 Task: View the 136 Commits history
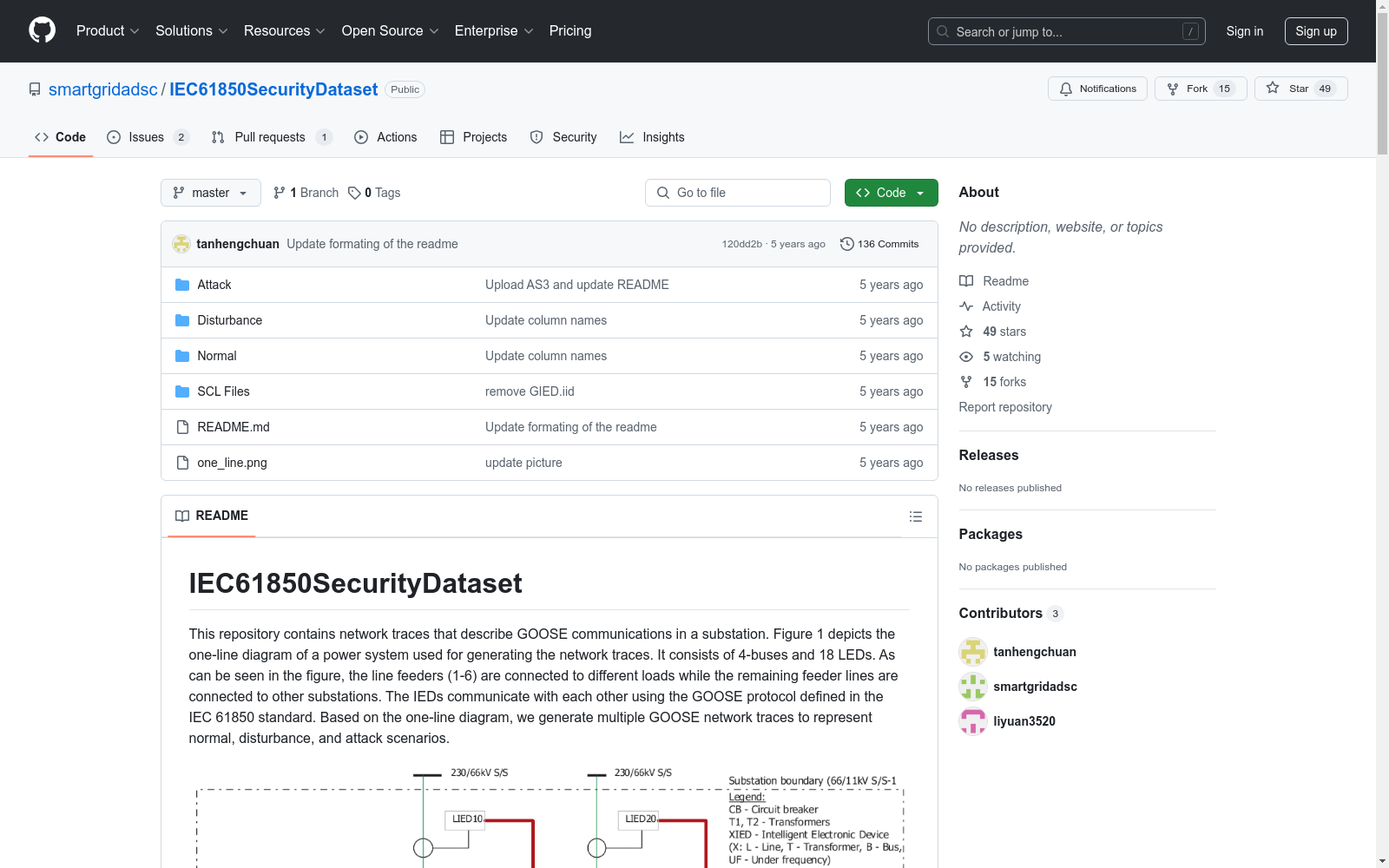click(x=879, y=244)
